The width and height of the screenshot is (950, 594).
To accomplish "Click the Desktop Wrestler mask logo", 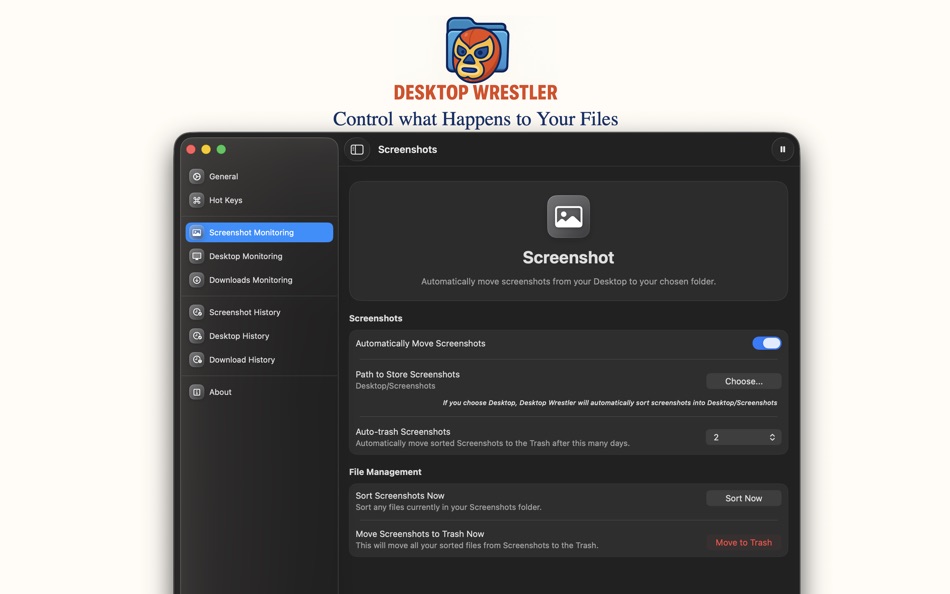I will click(477, 50).
